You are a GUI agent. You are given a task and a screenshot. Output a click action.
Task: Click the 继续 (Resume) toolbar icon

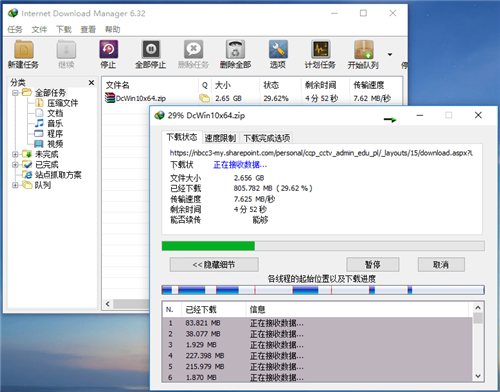(66, 50)
